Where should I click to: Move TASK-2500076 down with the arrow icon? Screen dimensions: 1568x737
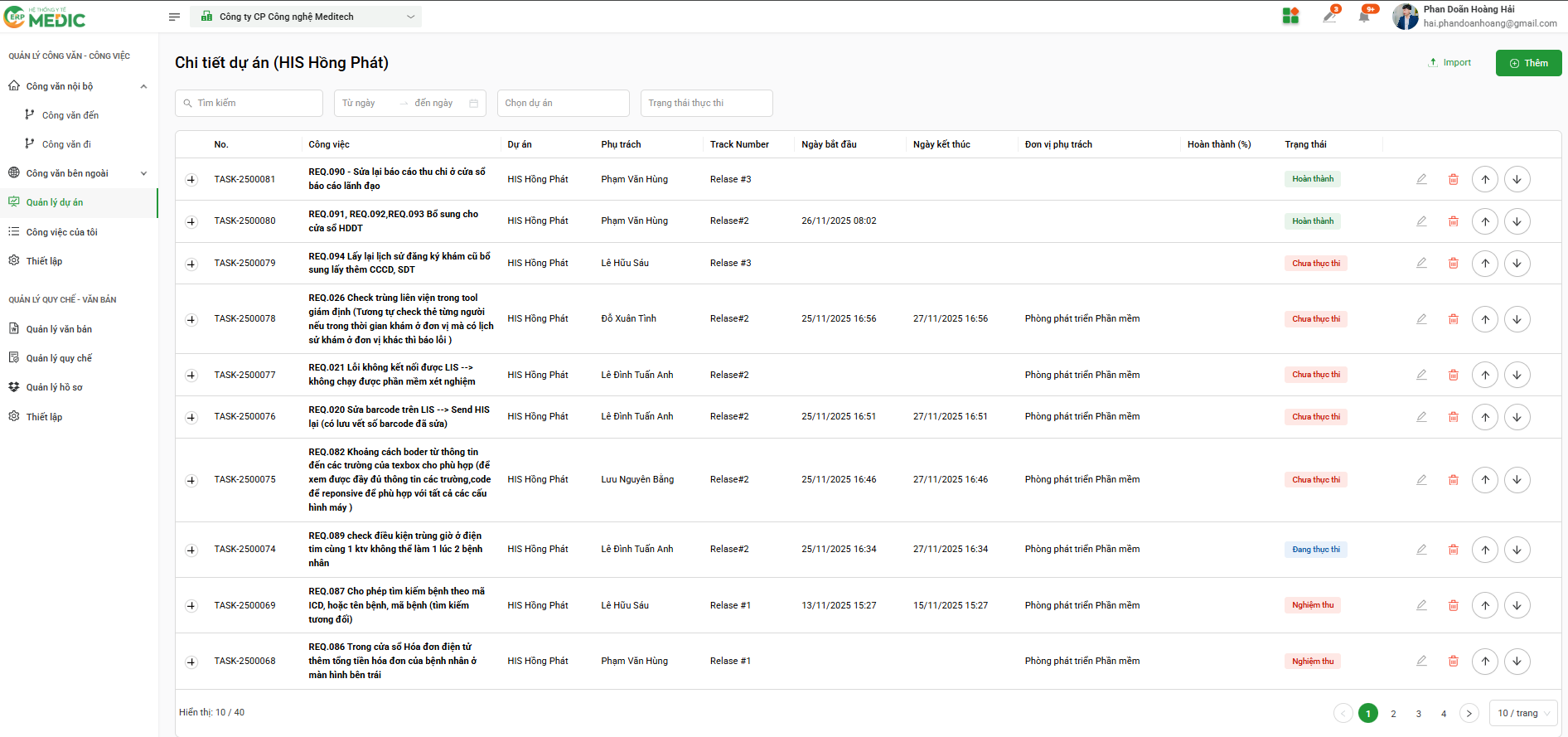(x=1517, y=417)
